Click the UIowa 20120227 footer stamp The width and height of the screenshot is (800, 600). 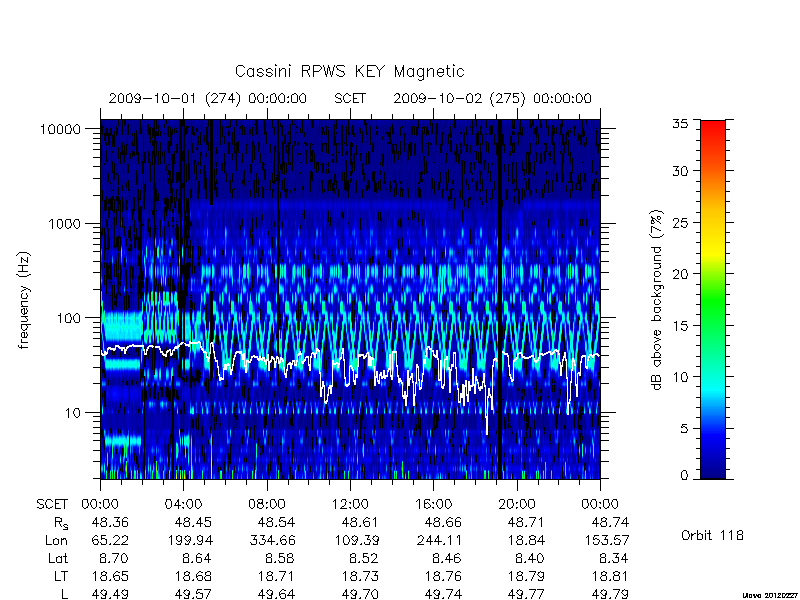pyautogui.click(x=771, y=595)
